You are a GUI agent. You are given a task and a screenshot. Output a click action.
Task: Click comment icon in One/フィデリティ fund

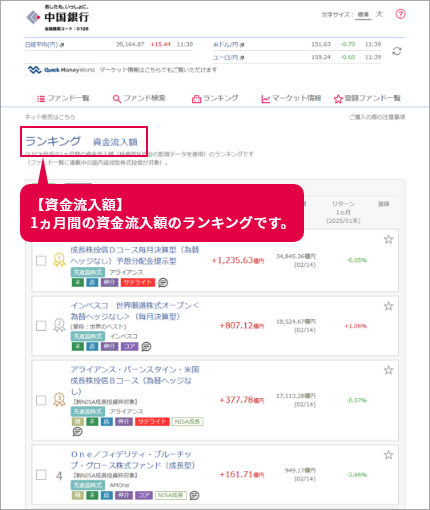pyautogui.click(x=194, y=496)
